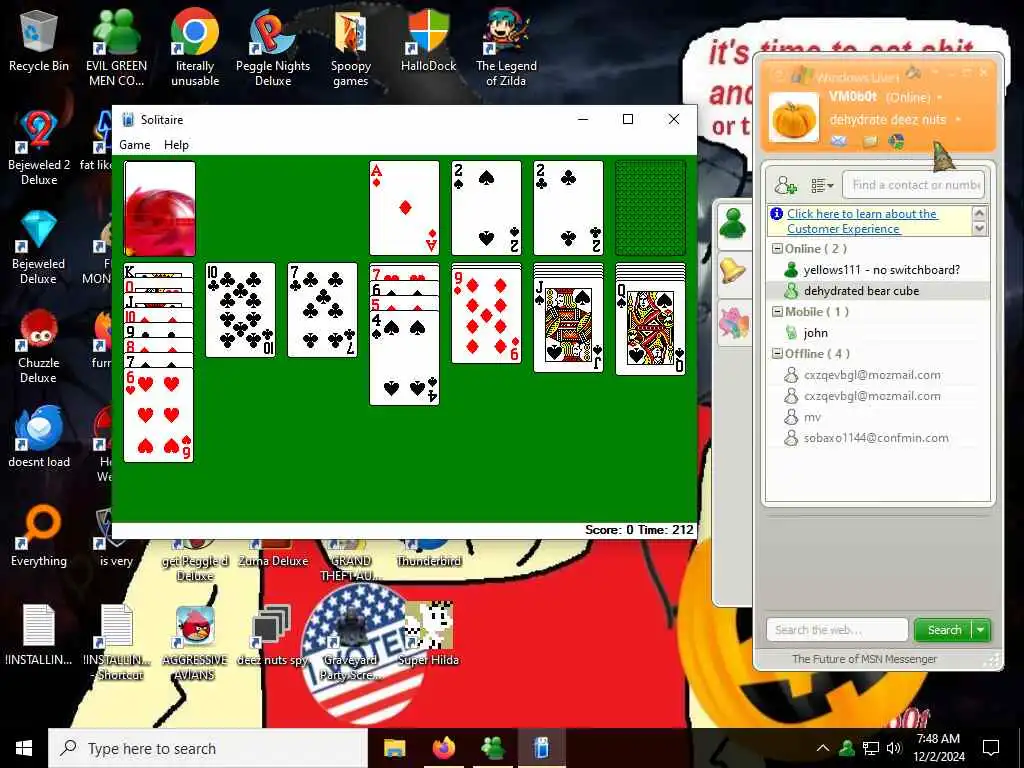Expand the Online status dropdown next to VM0b0t
The width and height of the screenshot is (1024, 768).
[x=940, y=97]
